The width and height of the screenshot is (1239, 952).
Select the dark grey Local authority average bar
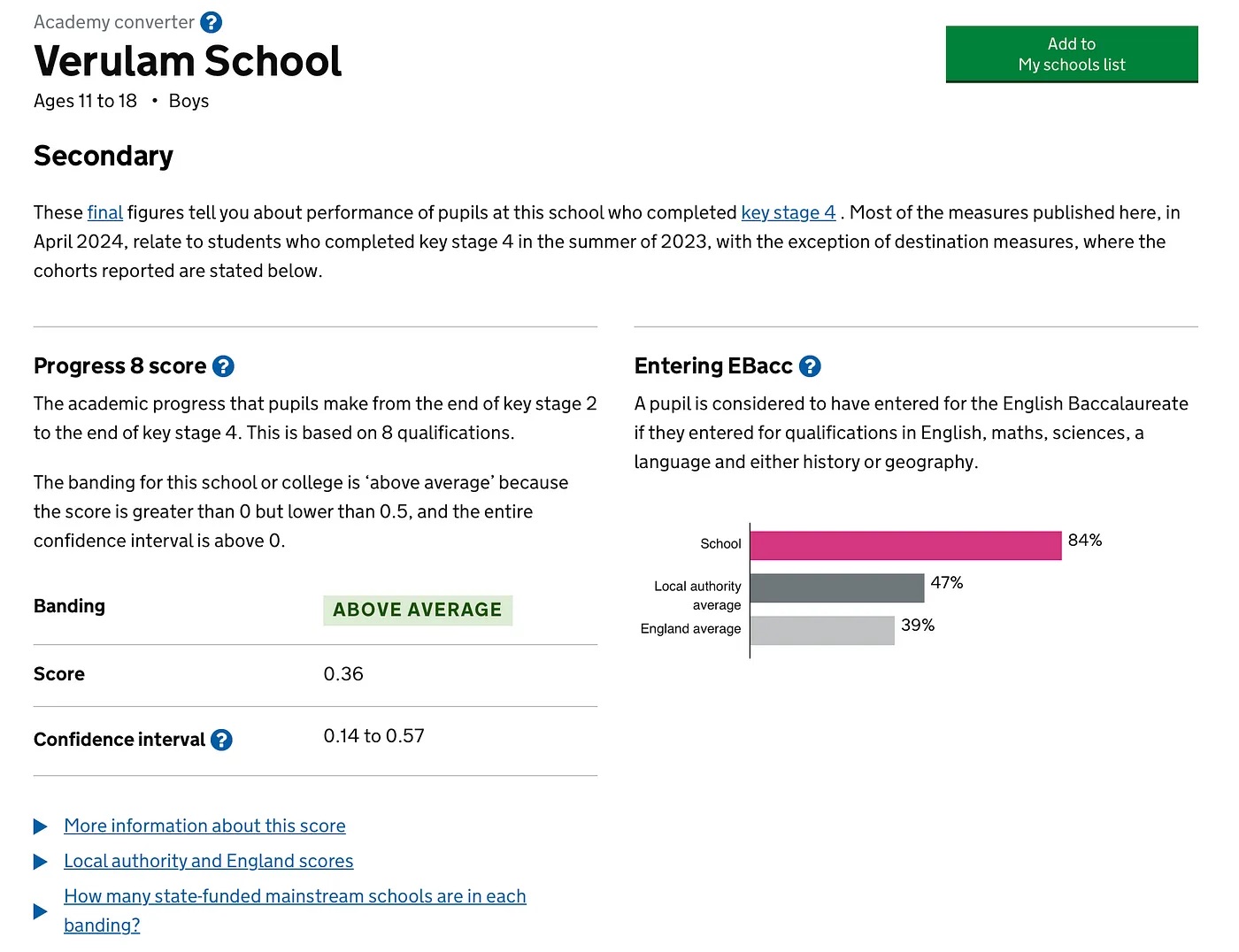836,588
